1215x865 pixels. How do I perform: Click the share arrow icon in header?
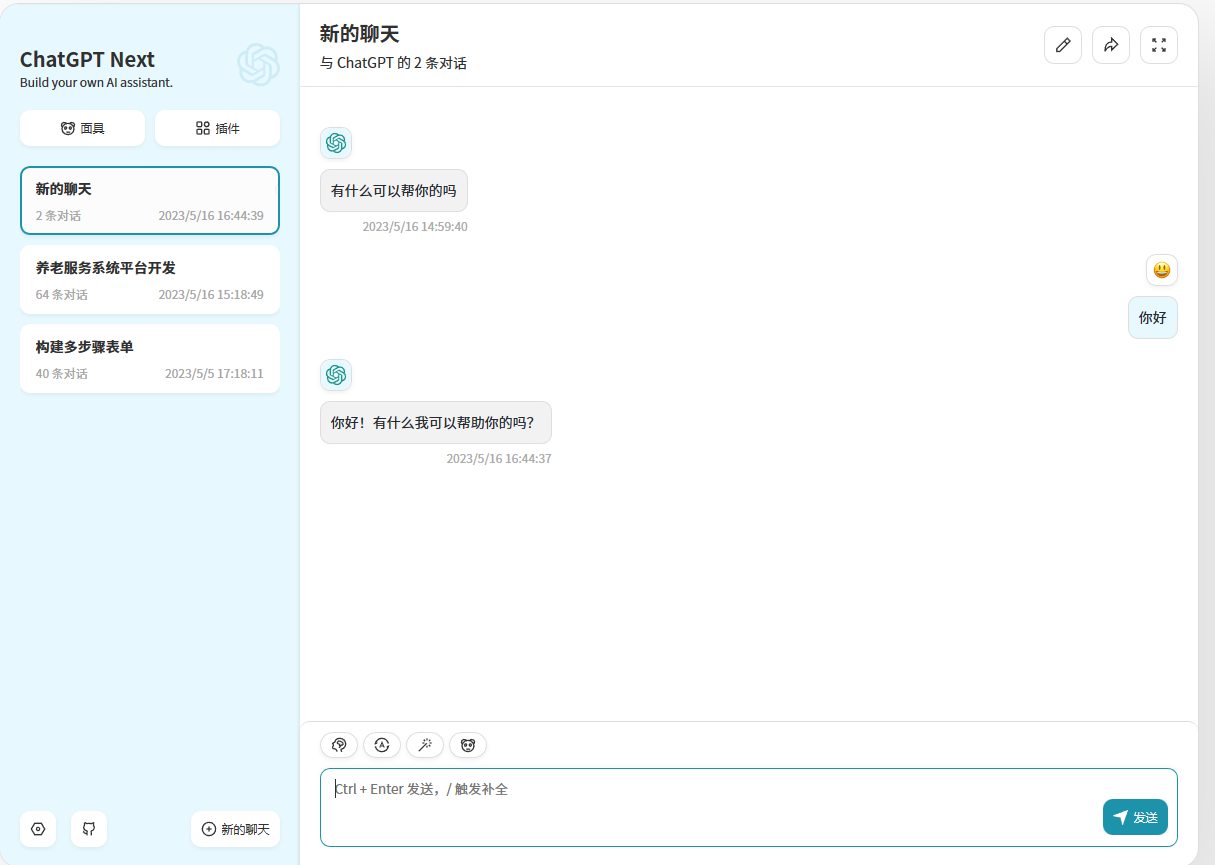pyautogui.click(x=1110, y=45)
